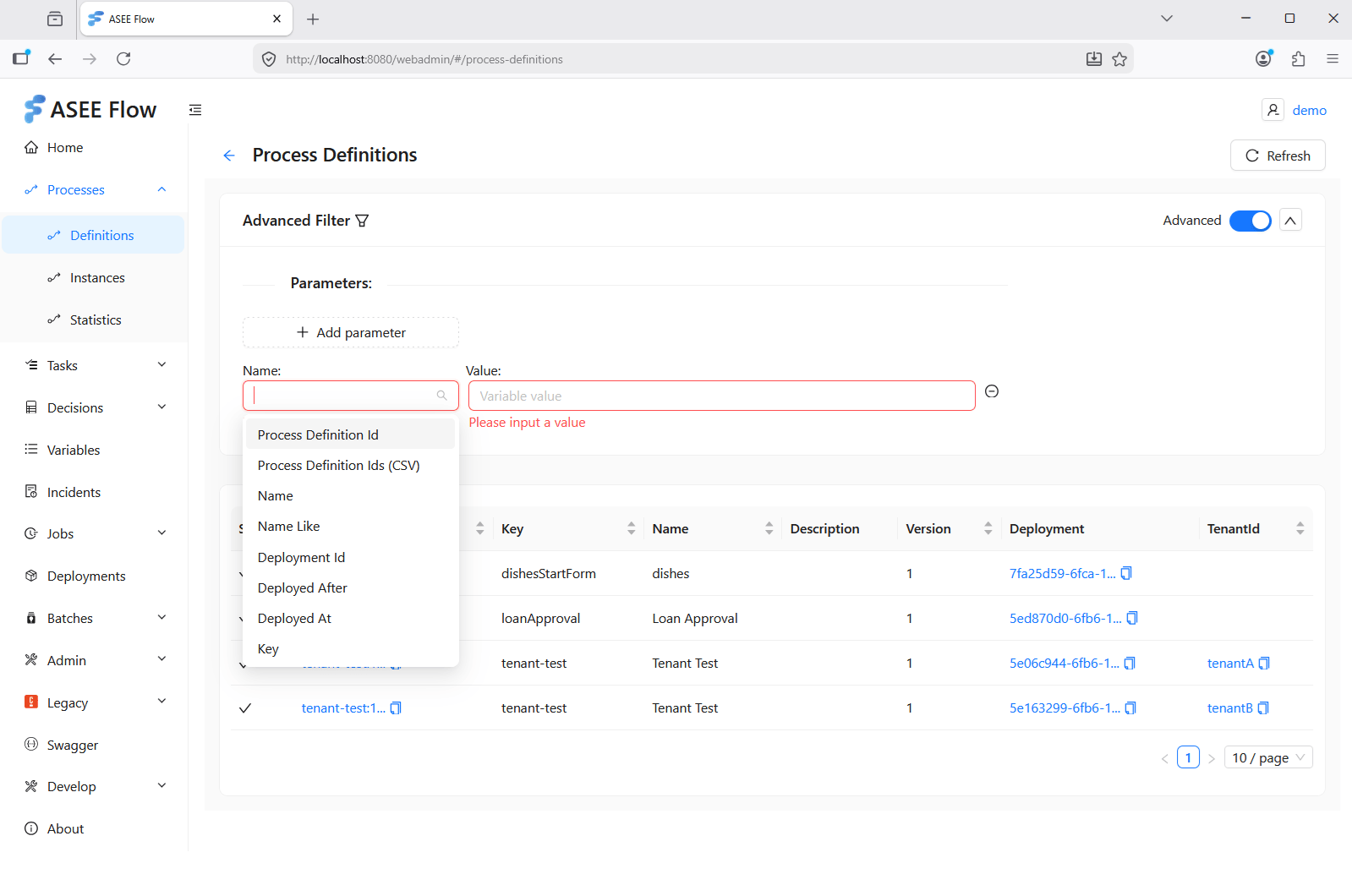
Task: Go back using browser back arrow
Action: [55, 59]
